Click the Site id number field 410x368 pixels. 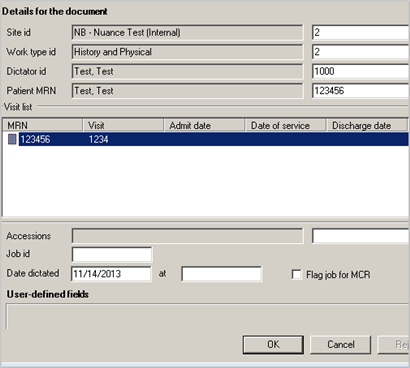361,33
